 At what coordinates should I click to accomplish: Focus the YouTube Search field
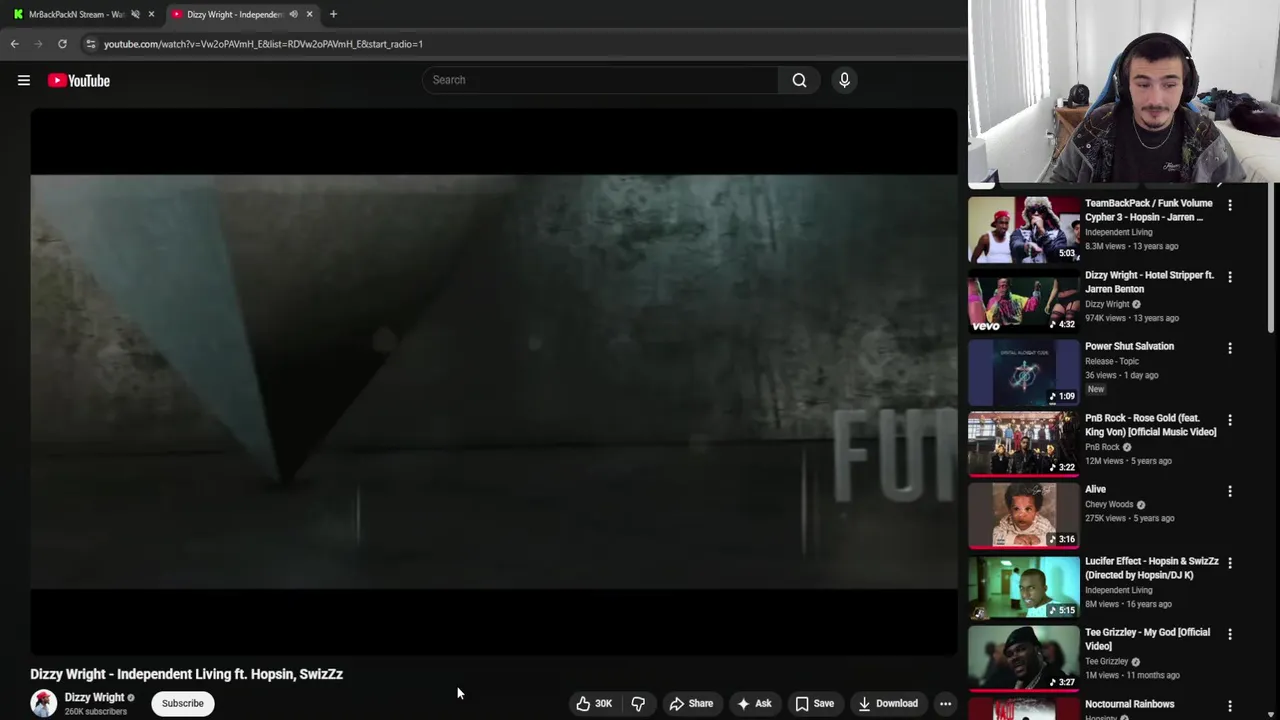point(600,80)
